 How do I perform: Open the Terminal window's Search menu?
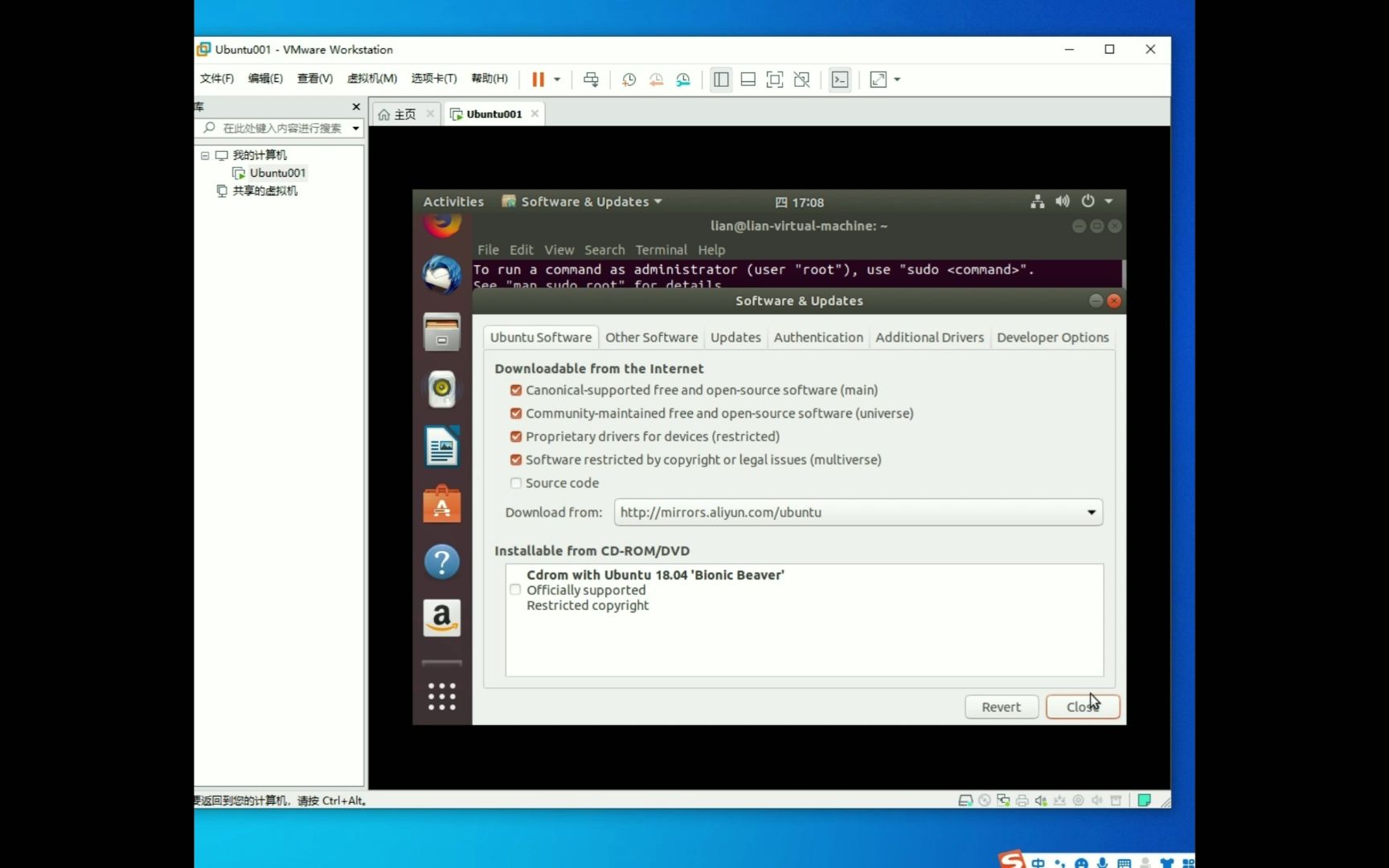coord(604,250)
